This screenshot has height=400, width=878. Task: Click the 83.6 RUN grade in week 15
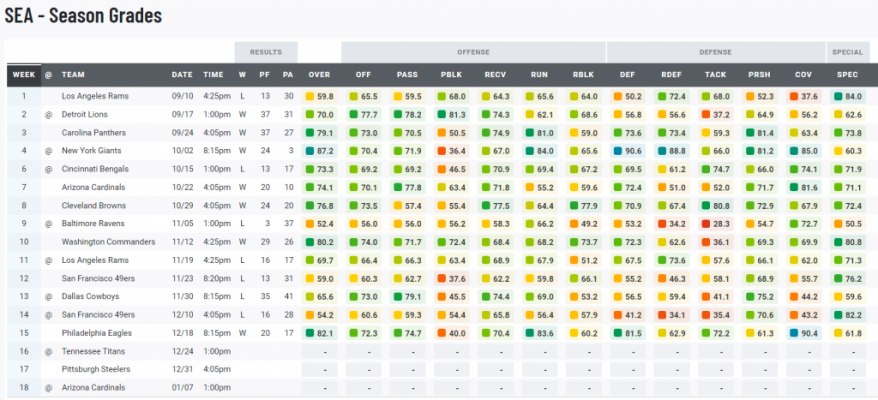click(x=539, y=333)
